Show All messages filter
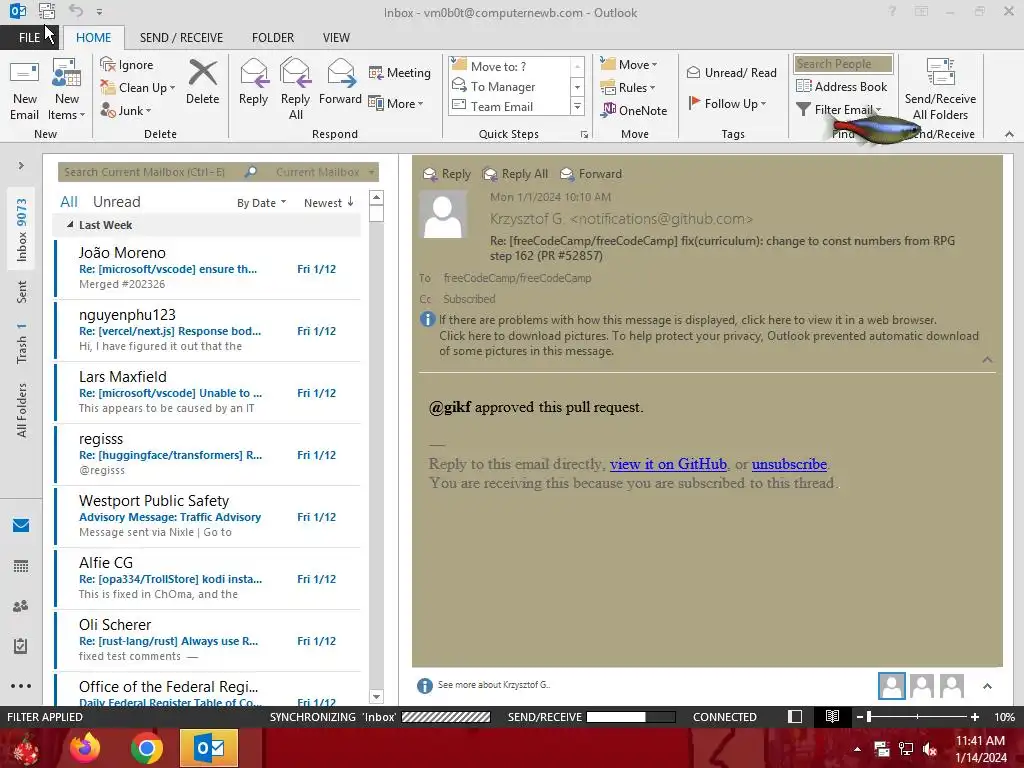Screen dimensions: 1024x768 tap(69, 202)
